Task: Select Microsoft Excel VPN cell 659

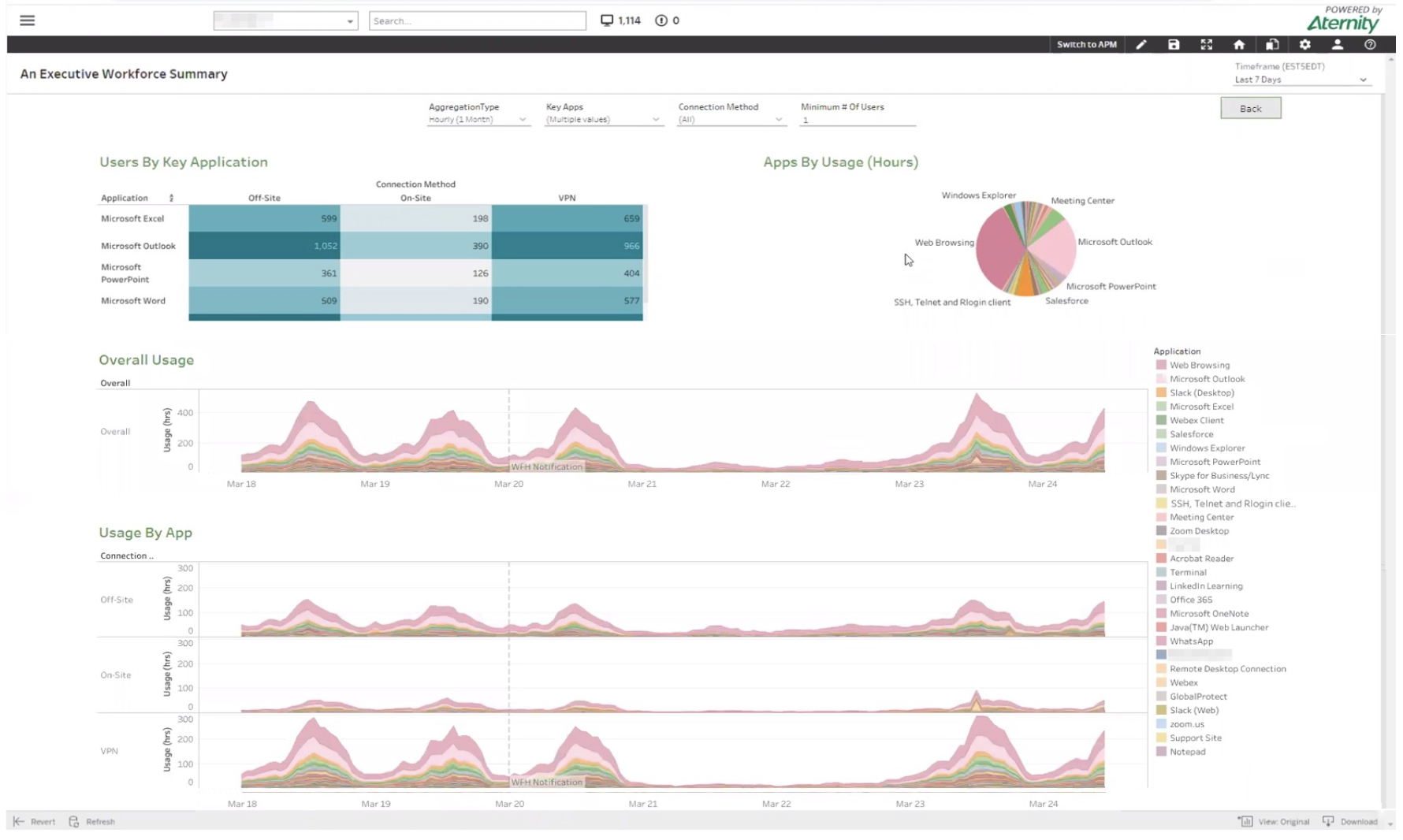Action: click(x=568, y=218)
